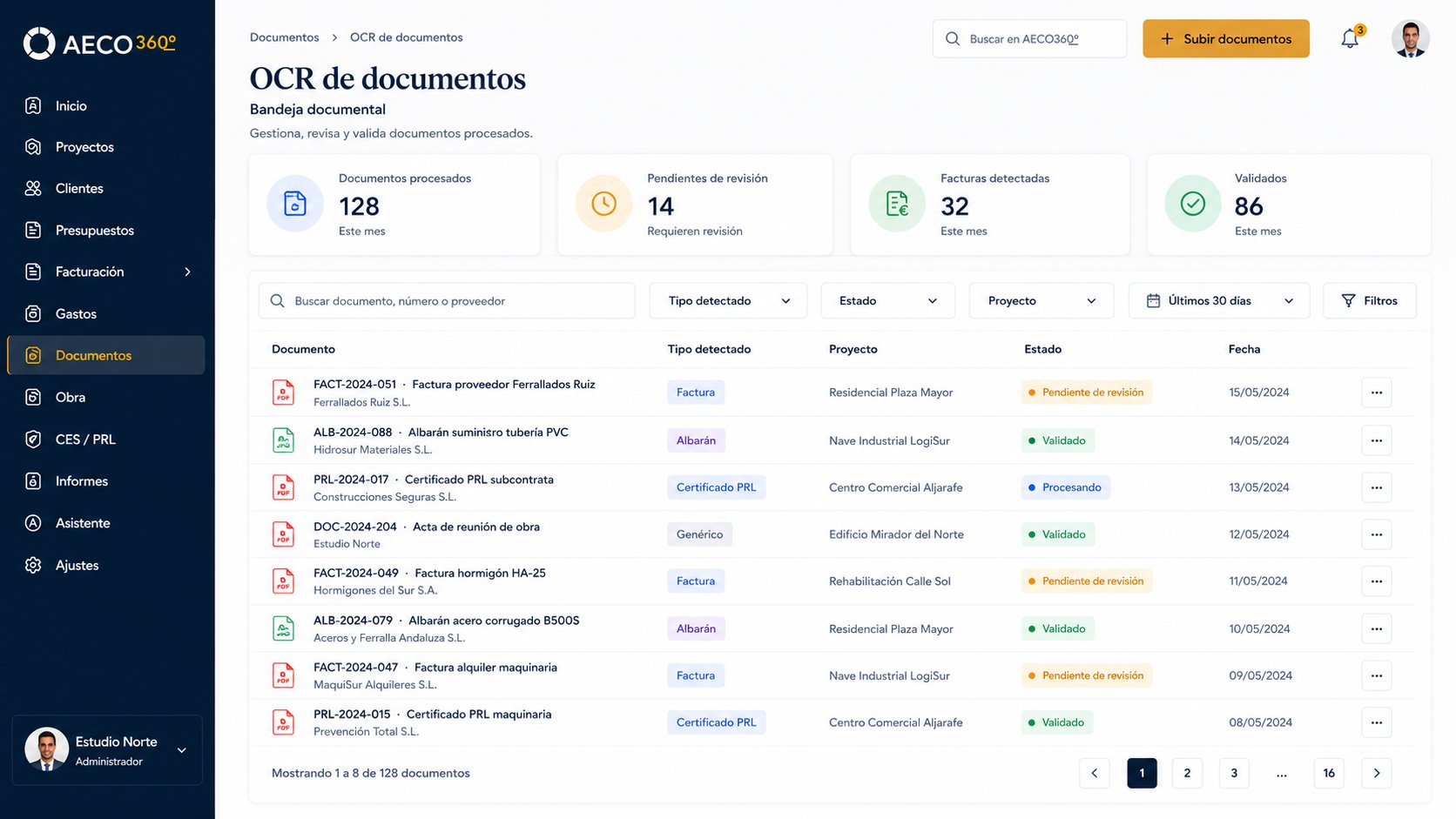Open Obra in the sidebar
The width and height of the screenshot is (1456, 819).
click(x=106, y=398)
